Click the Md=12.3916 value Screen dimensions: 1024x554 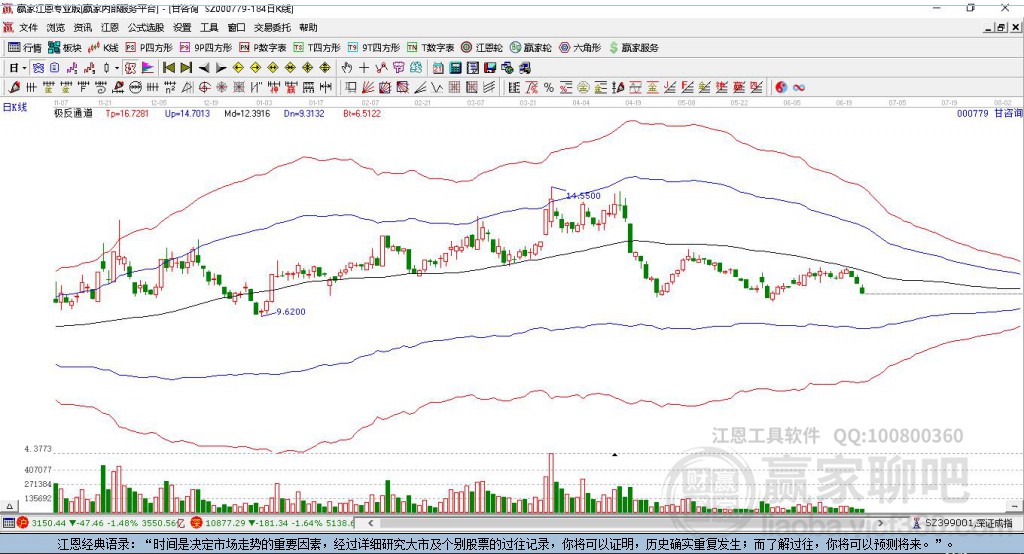click(x=247, y=113)
